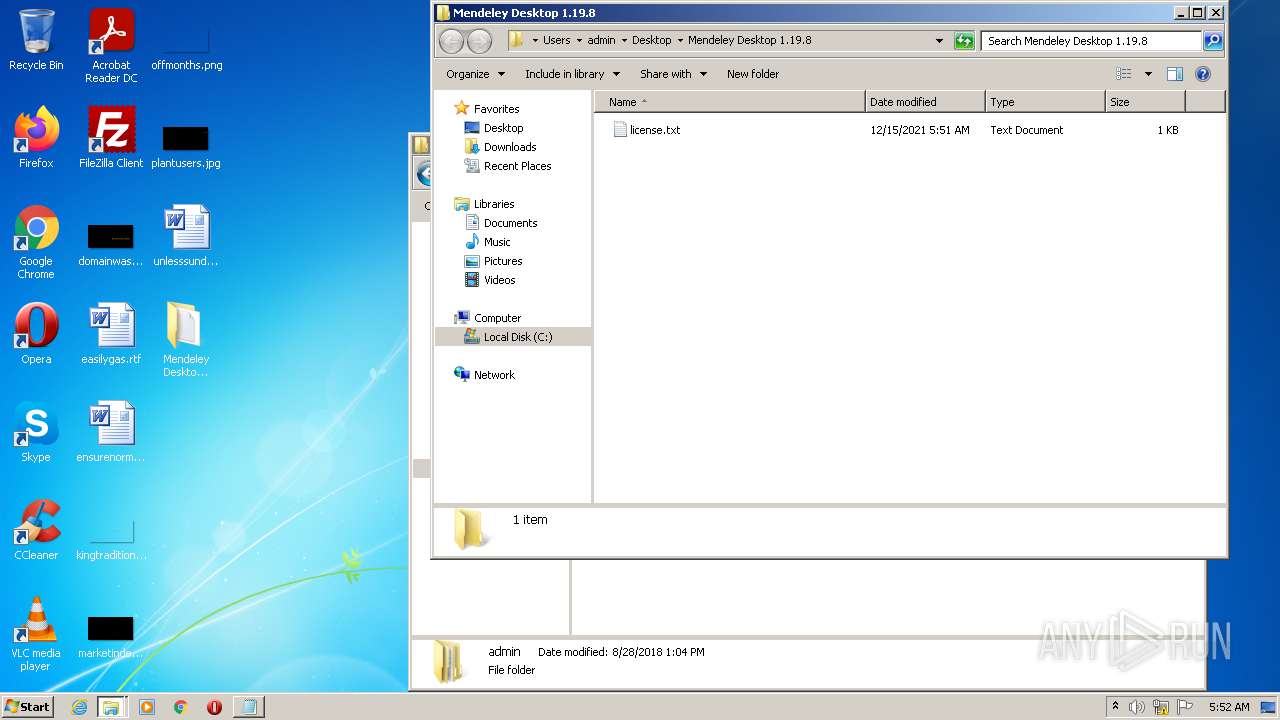Click the green refresh address button
The height and width of the screenshot is (720, 1280).
(964, 41)
